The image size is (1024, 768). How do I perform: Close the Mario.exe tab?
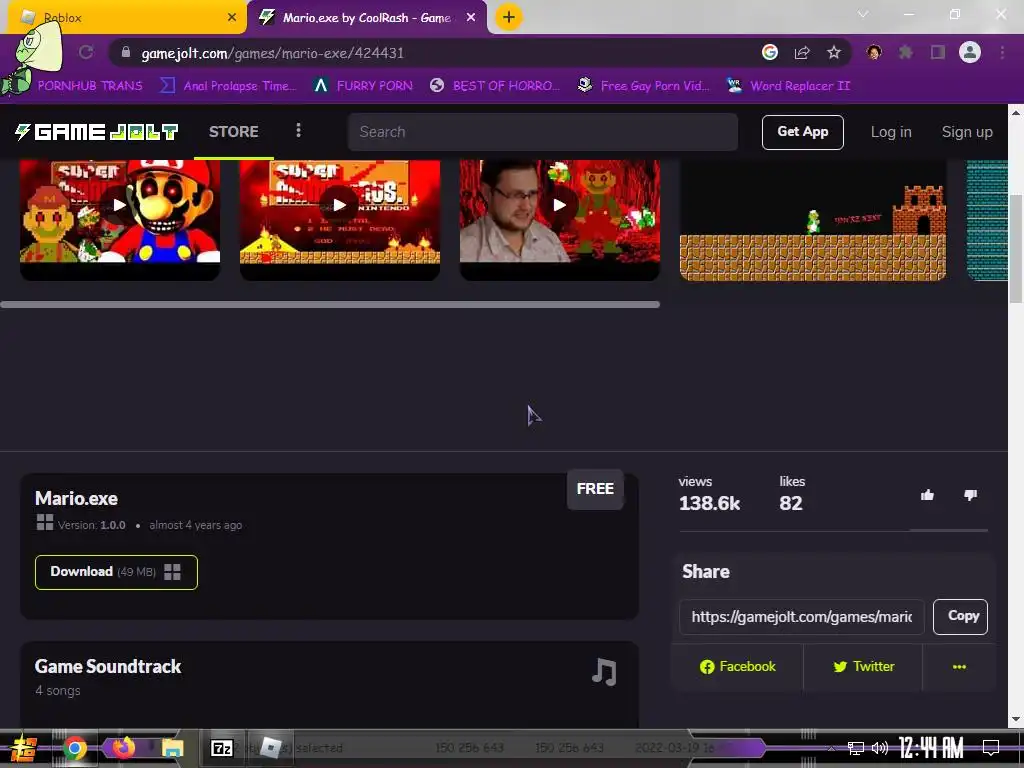point(471,18)
